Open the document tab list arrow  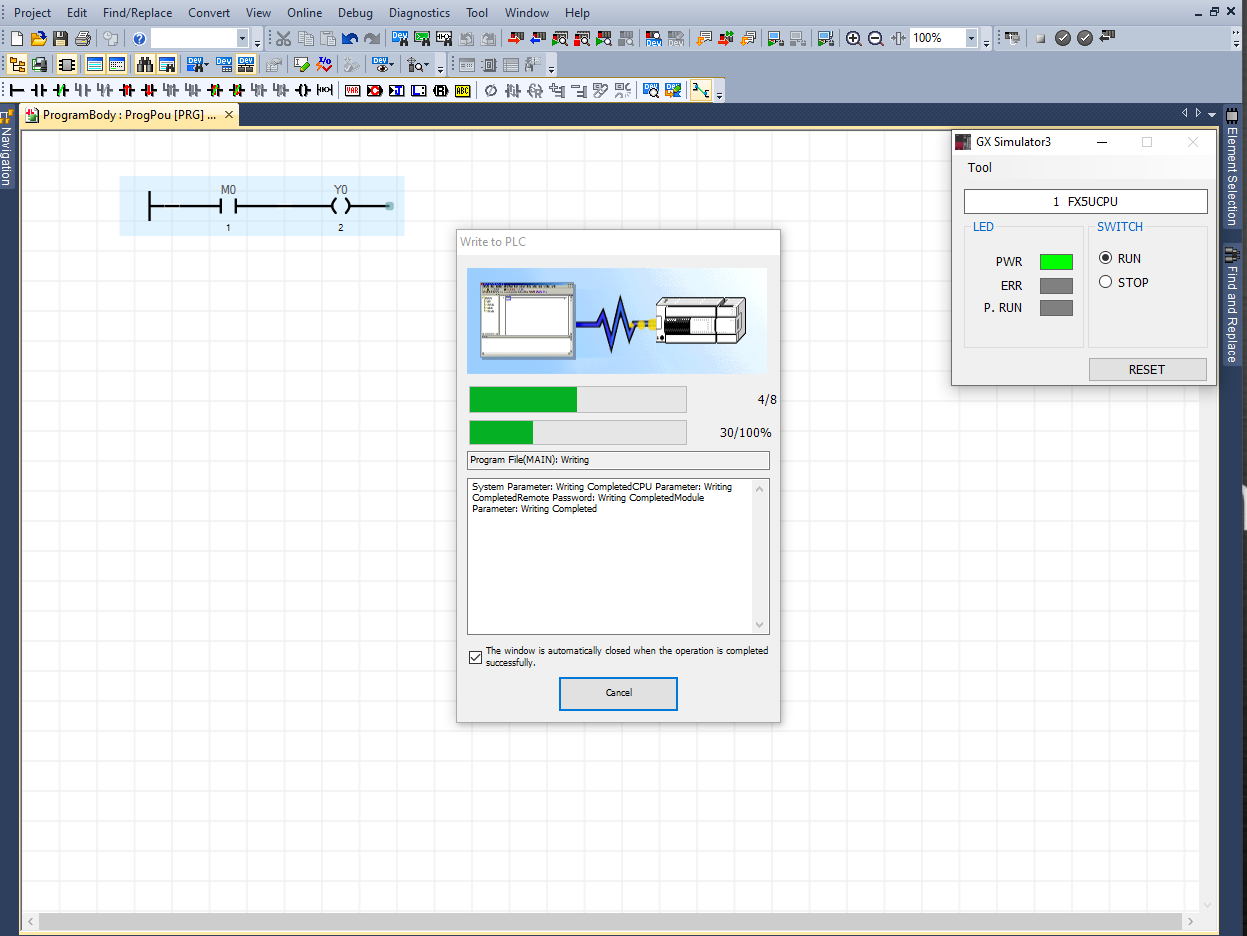tap(1212, 114)
